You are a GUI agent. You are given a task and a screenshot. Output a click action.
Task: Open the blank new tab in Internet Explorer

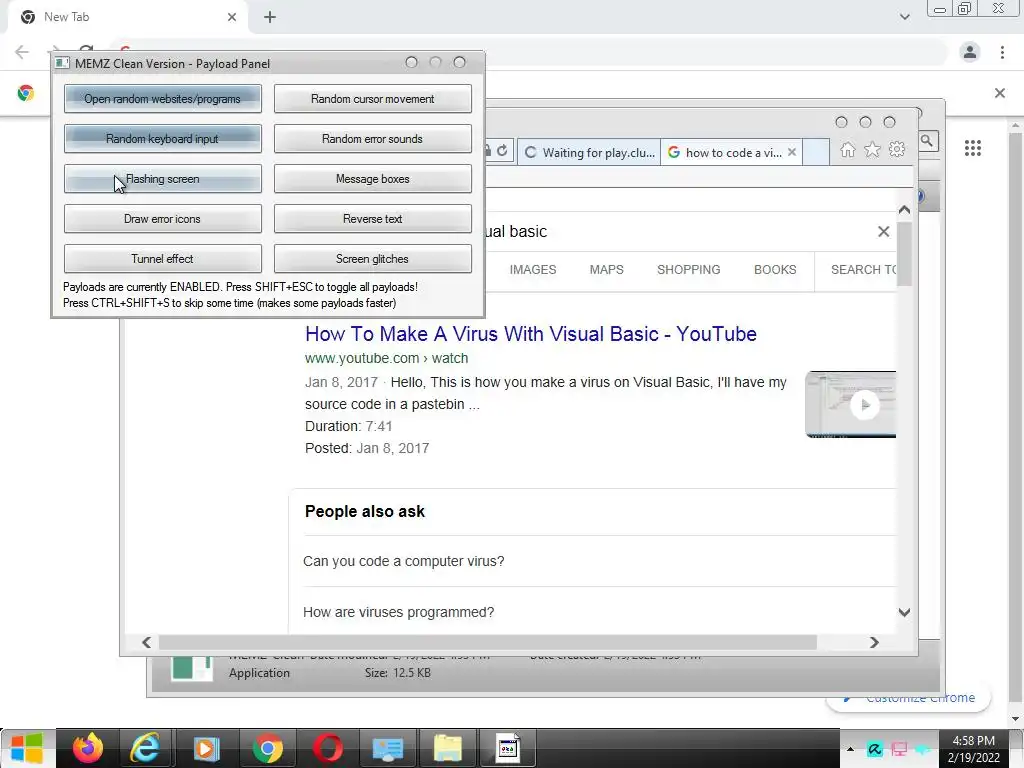pos(816,153)
